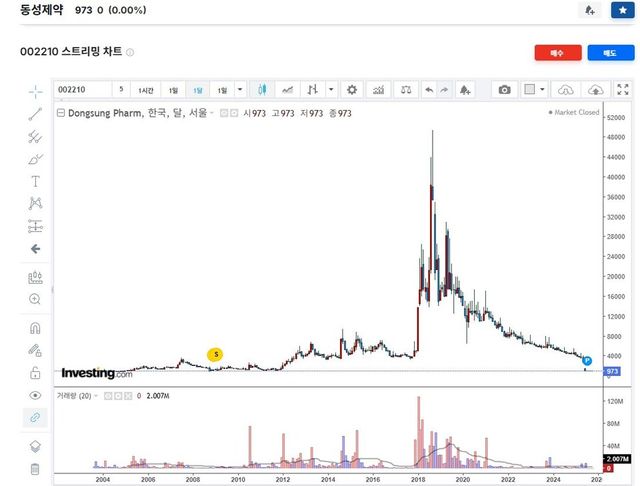Select the measure ruler tool
Viewport: 640px width, 486px height.
(x=36, y=277)
